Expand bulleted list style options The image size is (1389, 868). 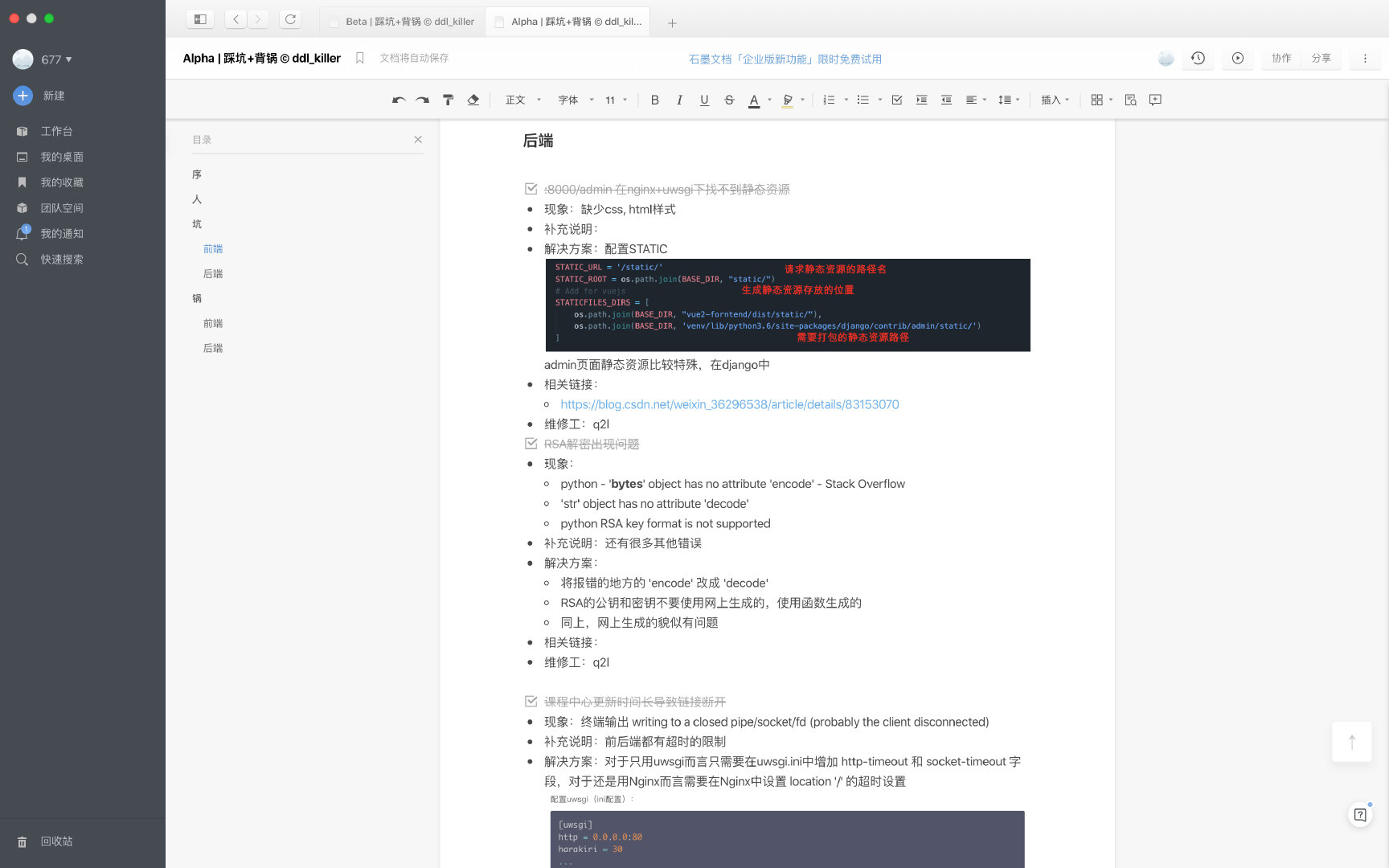(x=880, y=100)
